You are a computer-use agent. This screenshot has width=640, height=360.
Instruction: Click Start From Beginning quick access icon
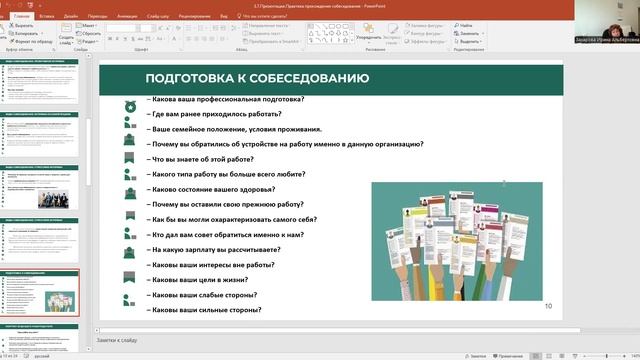point(31,5)
